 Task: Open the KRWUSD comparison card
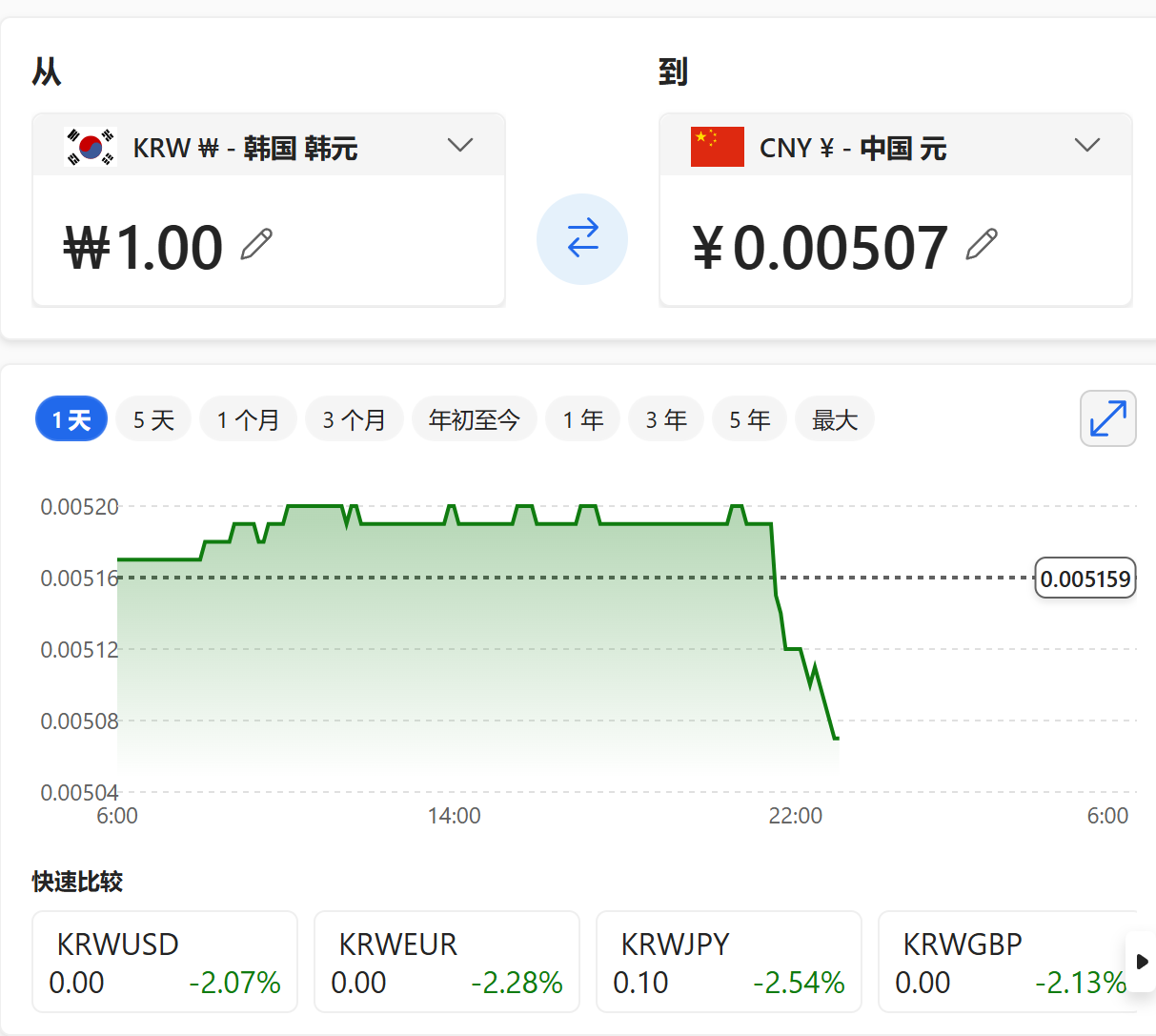(x=165, y=962)
